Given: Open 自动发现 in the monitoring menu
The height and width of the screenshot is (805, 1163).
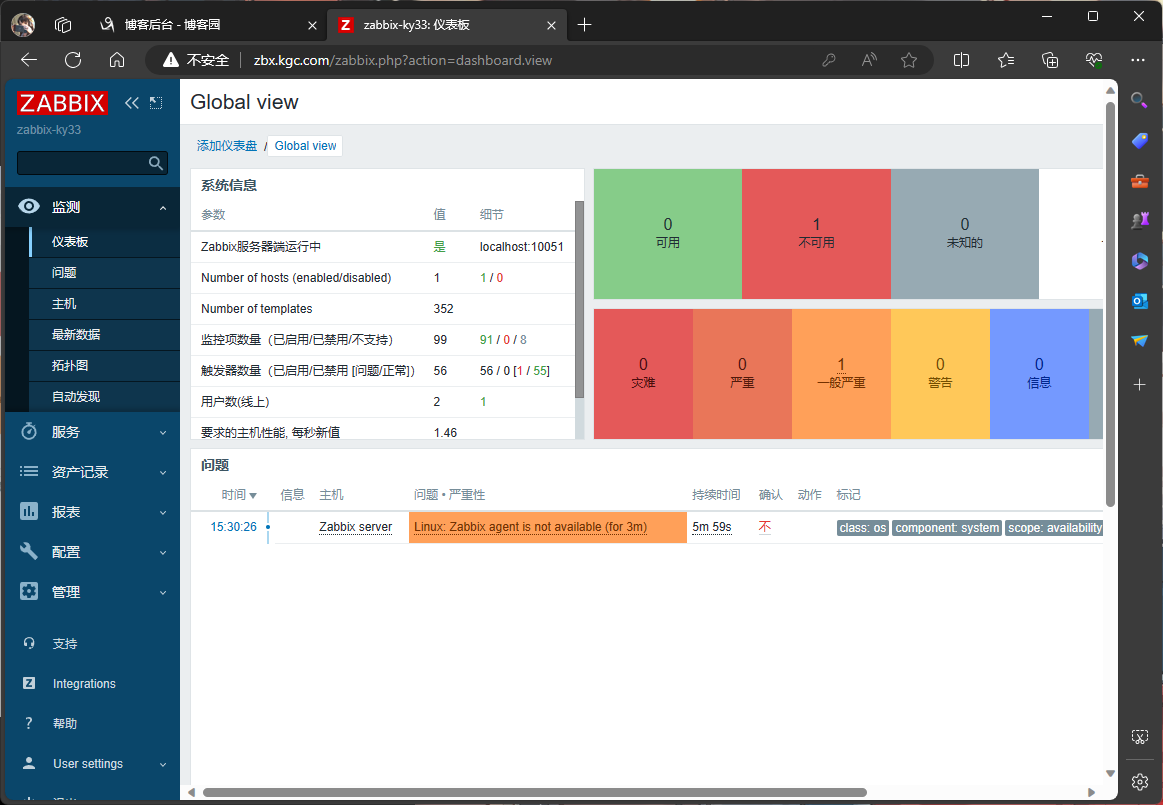Looking at the screenshot, I should [x=105, y=397].
